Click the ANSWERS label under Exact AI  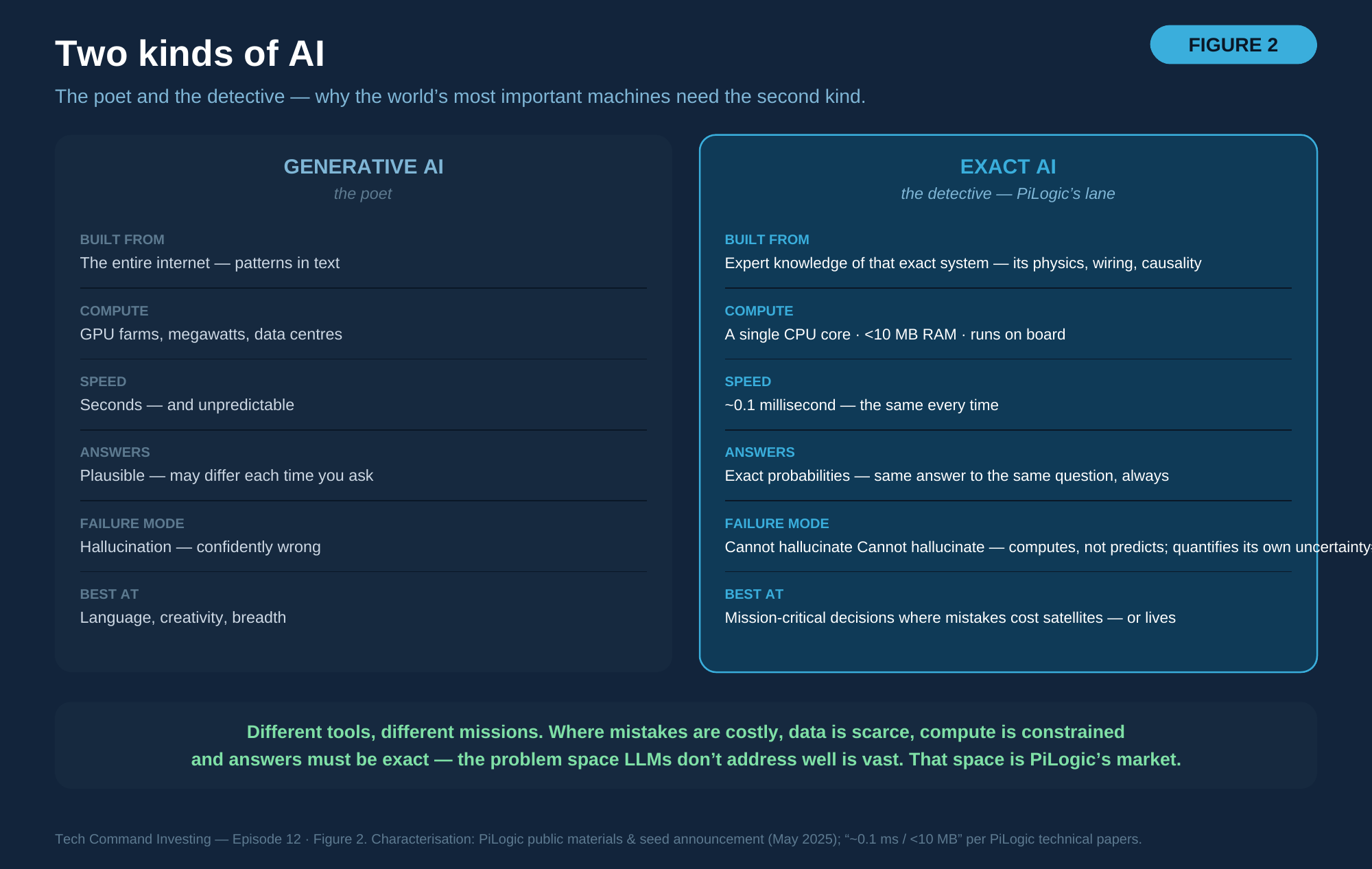[759, 452]
